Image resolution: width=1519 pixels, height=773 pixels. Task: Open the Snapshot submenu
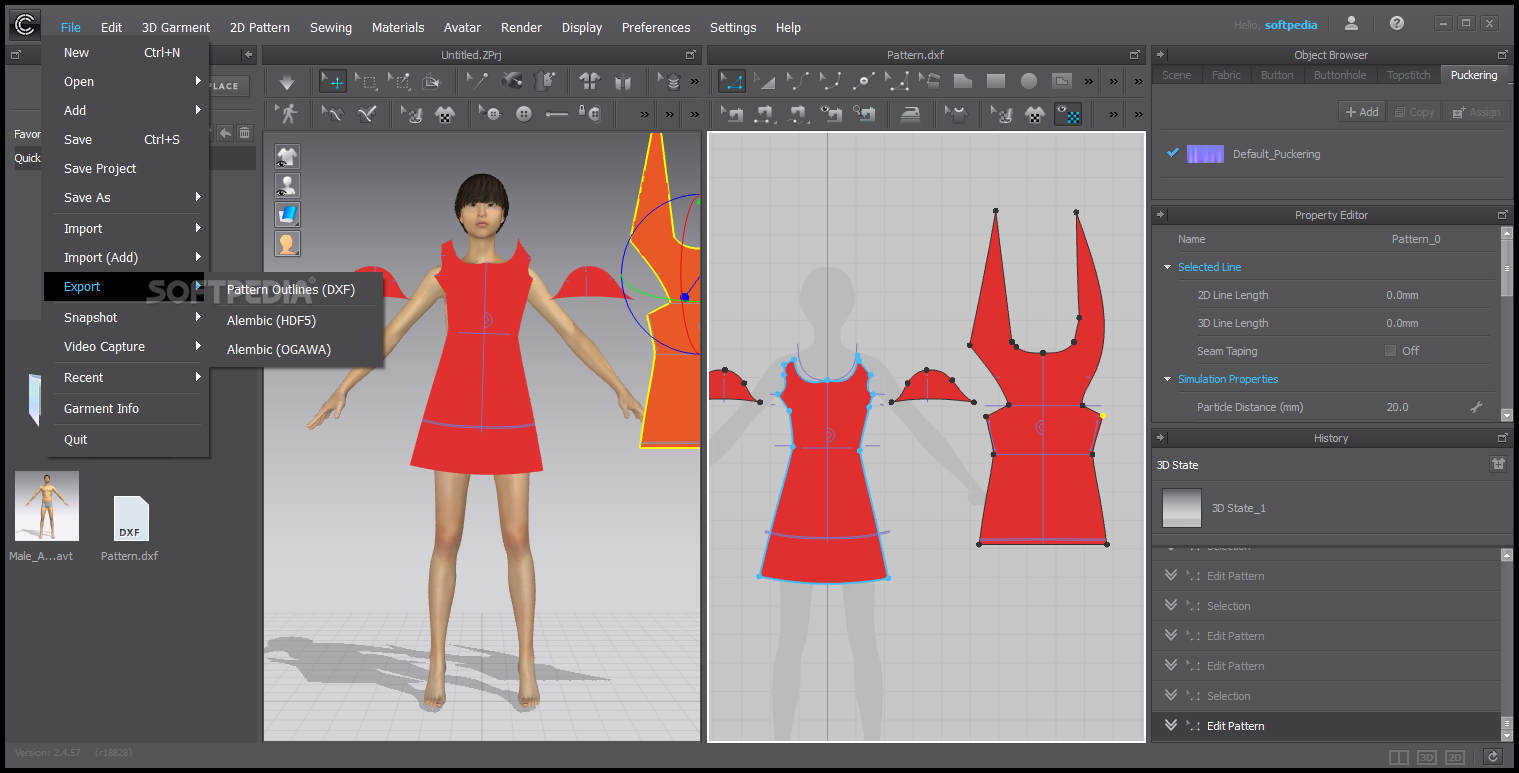click(125, 317)
